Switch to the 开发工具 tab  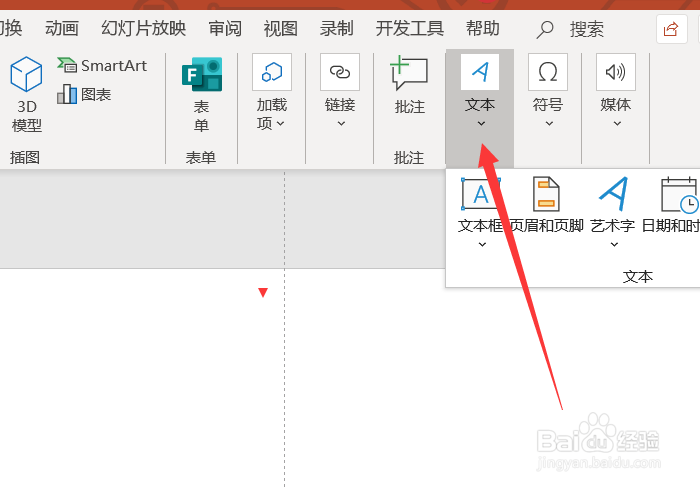(409, 29)
